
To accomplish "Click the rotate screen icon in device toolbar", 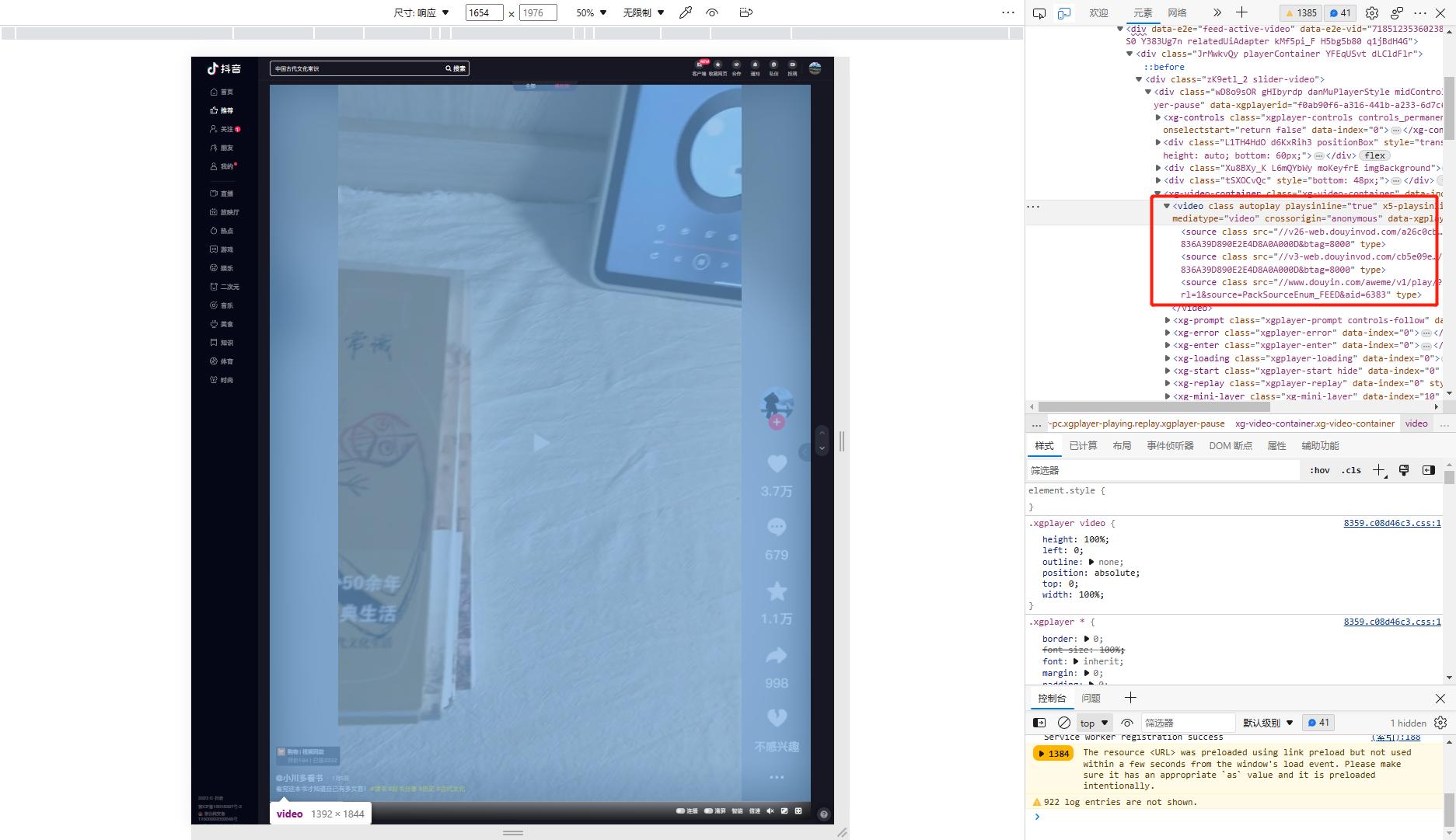I will [745, 12].
